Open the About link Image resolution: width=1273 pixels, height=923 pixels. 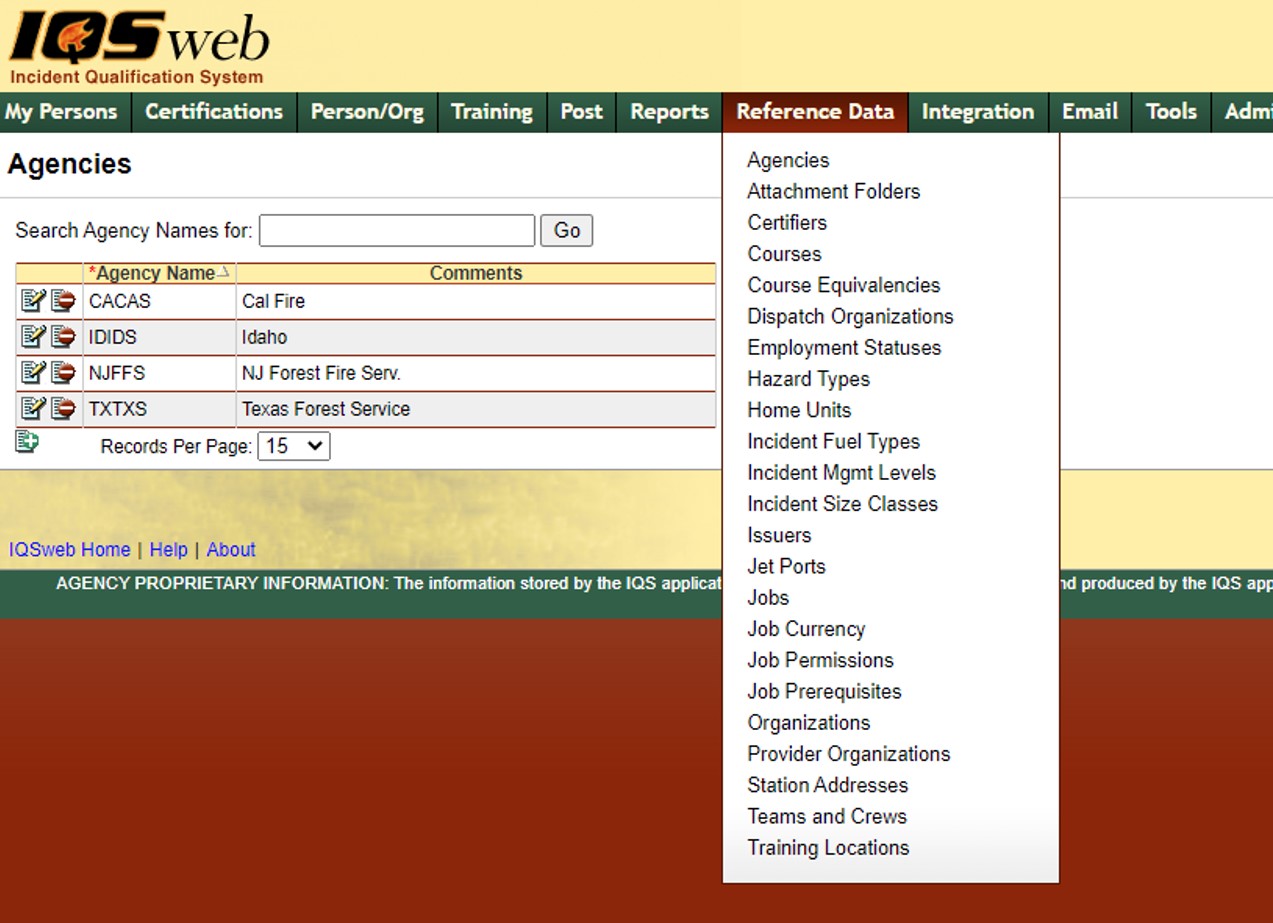pos(231,550)
